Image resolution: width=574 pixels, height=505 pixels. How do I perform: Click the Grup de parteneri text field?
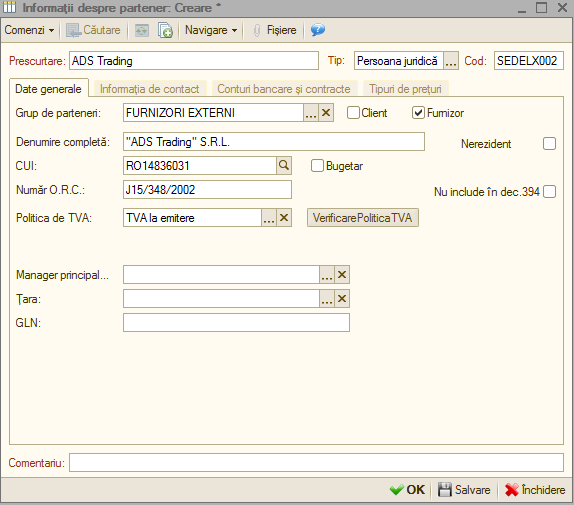click(213, 113)
